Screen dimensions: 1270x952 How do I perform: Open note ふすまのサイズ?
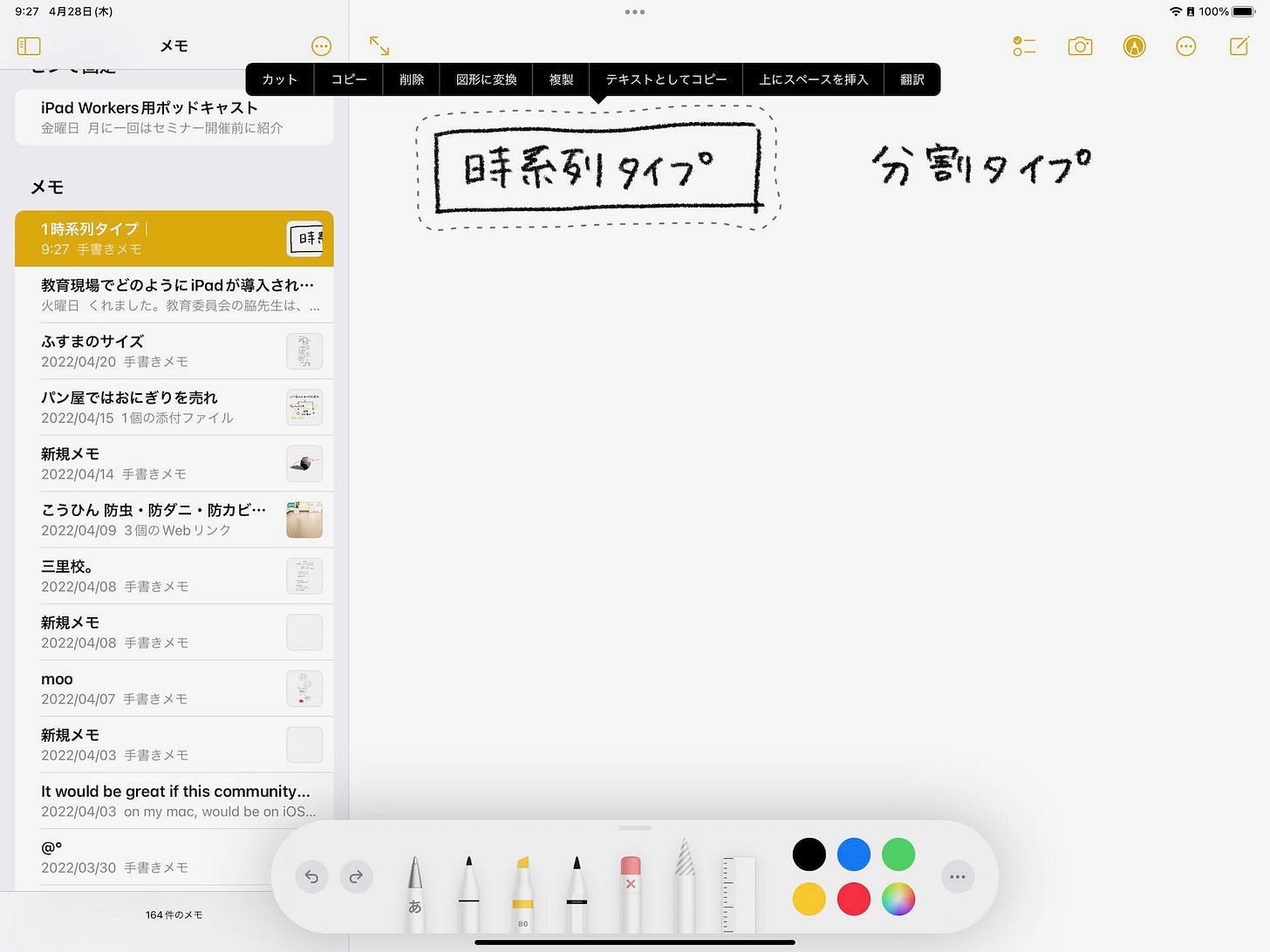174,350
